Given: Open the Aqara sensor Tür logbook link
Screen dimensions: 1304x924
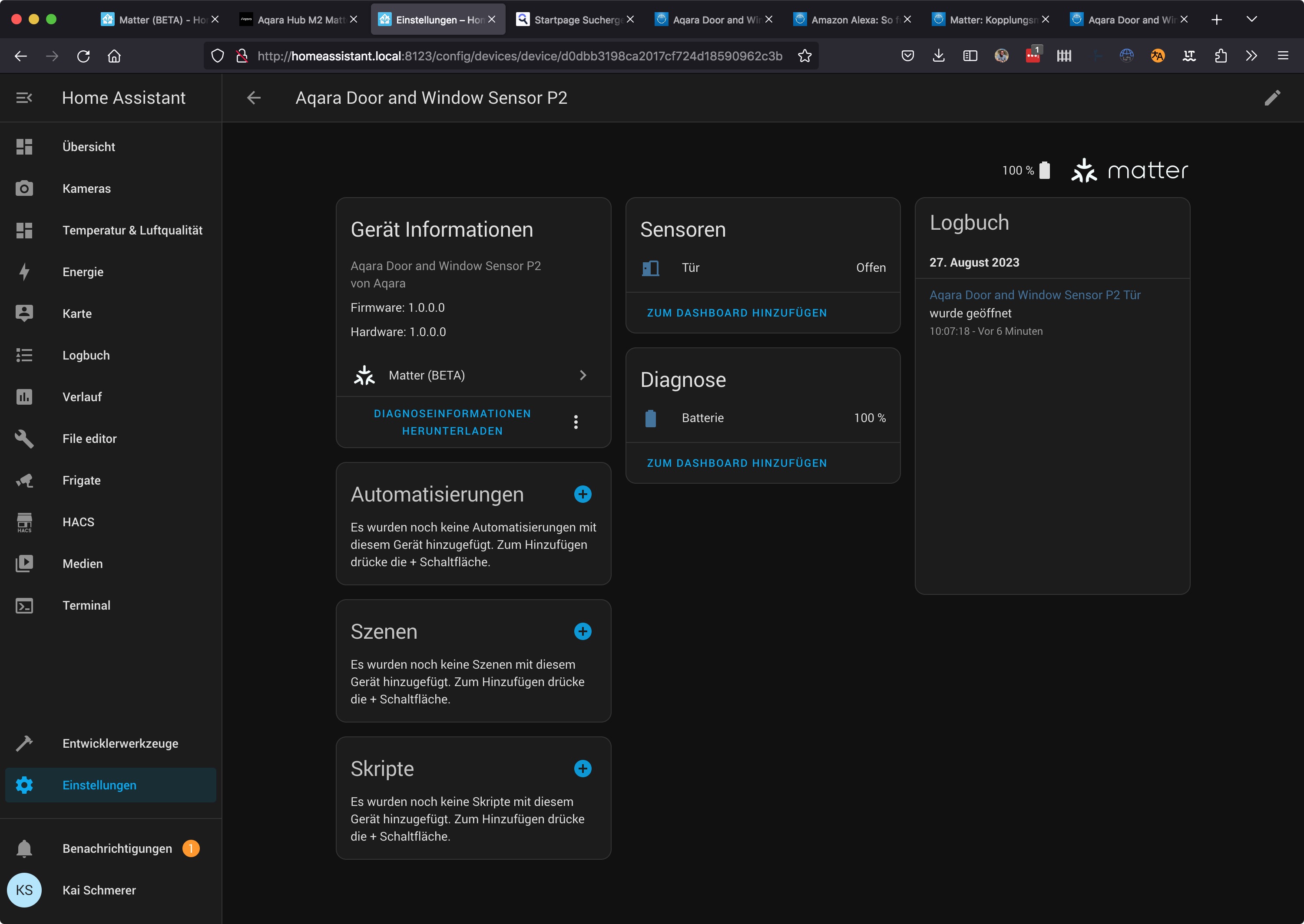Looking at the screenshot, I should click(x=1034, y=295).
